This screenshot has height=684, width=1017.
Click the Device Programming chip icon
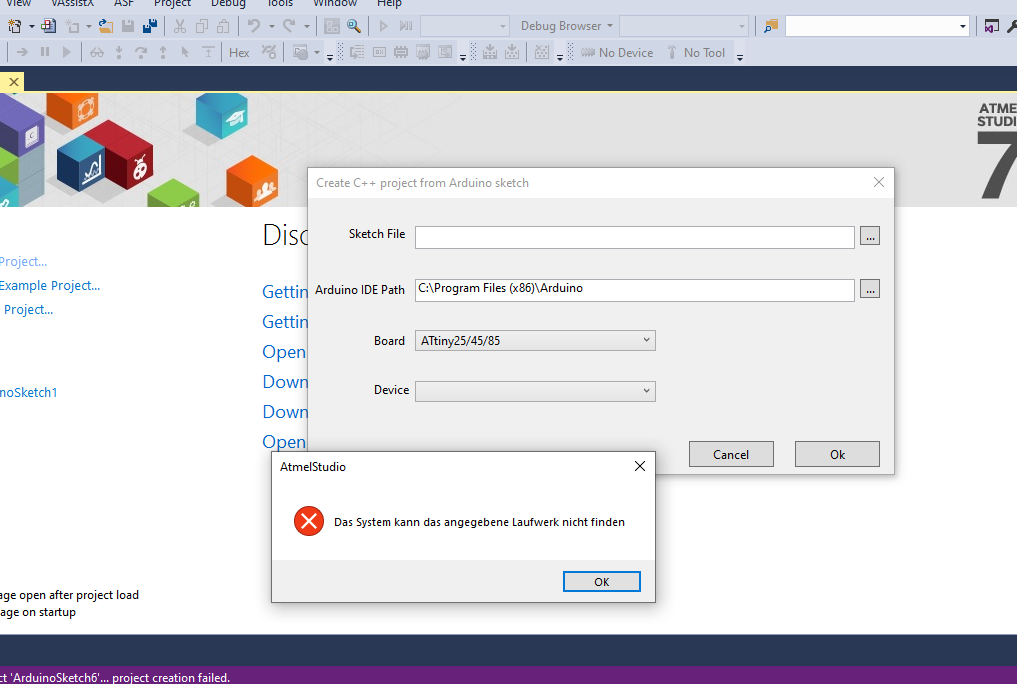point(401,53)
